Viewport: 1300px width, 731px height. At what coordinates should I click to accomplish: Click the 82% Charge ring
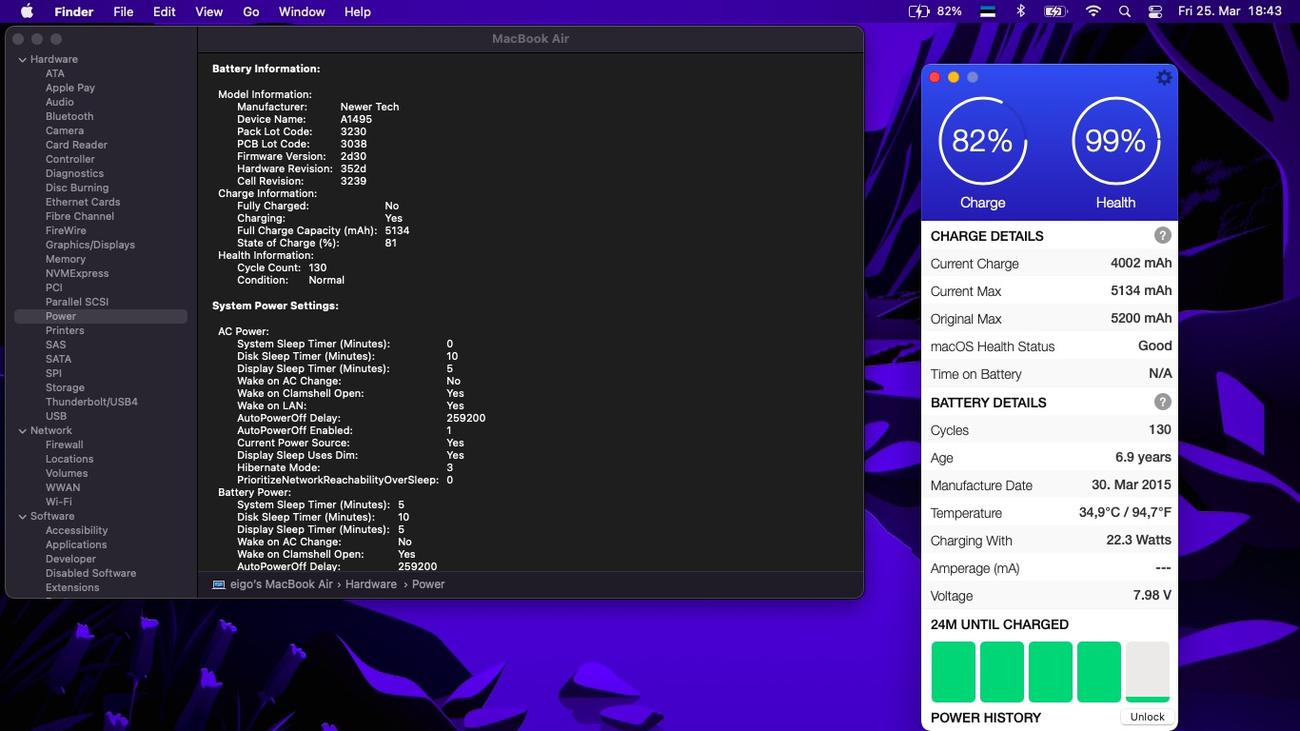pyautogui.click(x=982, y=141)
